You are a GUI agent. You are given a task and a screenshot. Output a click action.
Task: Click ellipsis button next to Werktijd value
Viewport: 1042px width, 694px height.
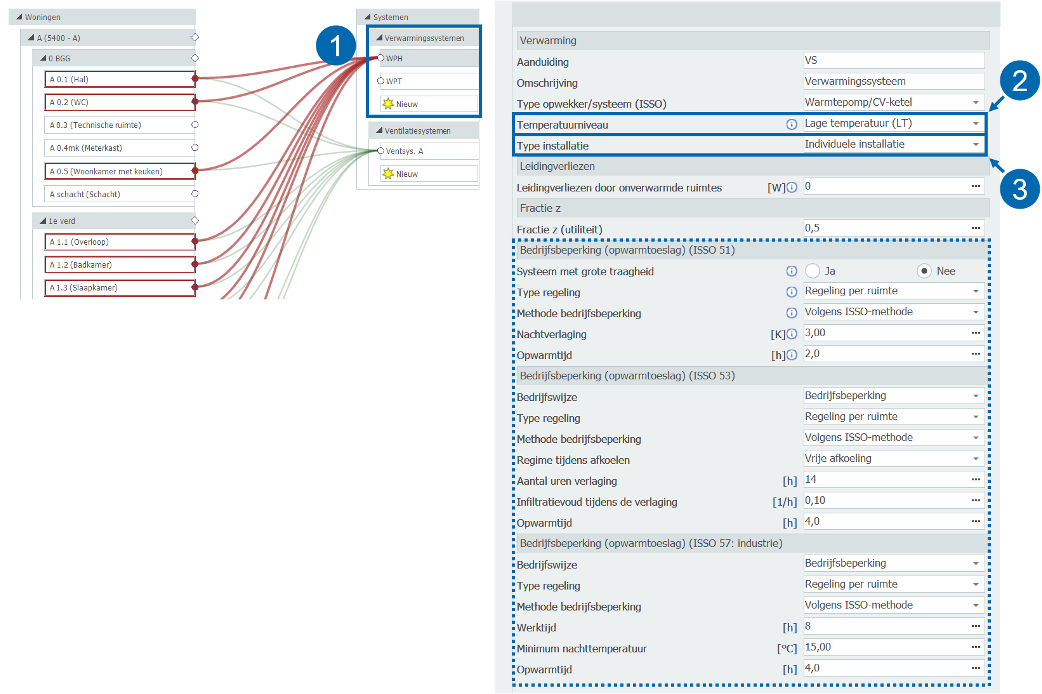click(x=975, y=627)
